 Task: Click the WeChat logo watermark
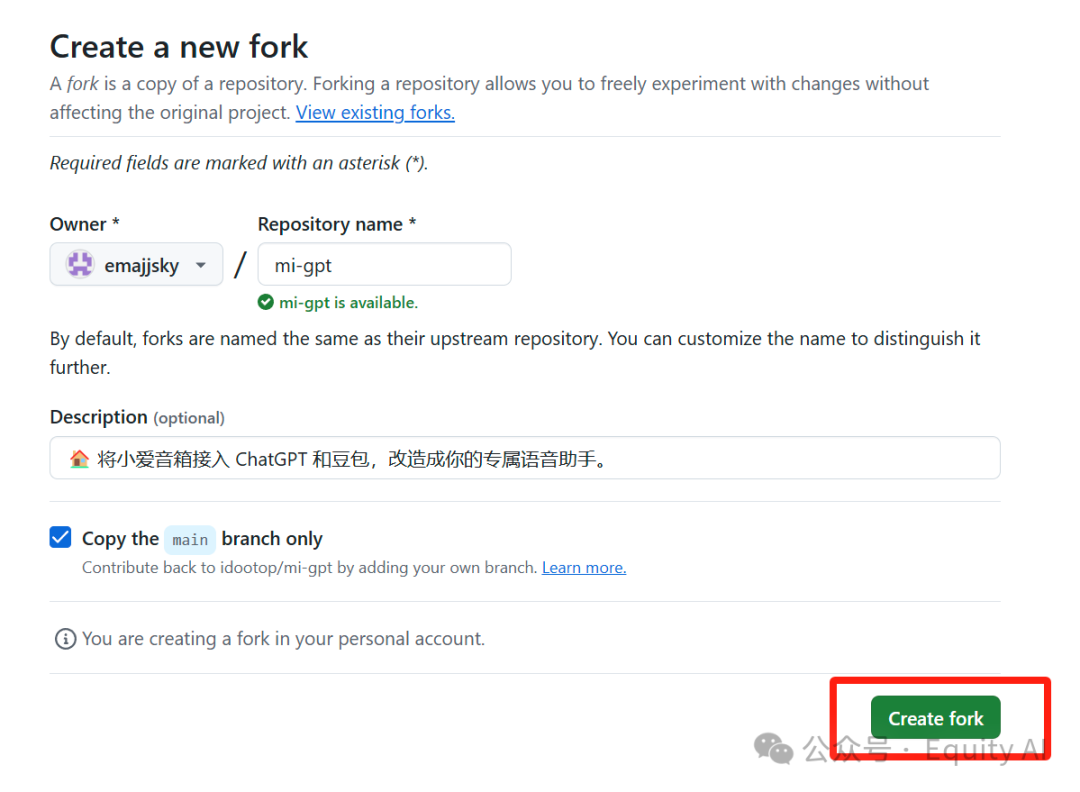(773, 747)
